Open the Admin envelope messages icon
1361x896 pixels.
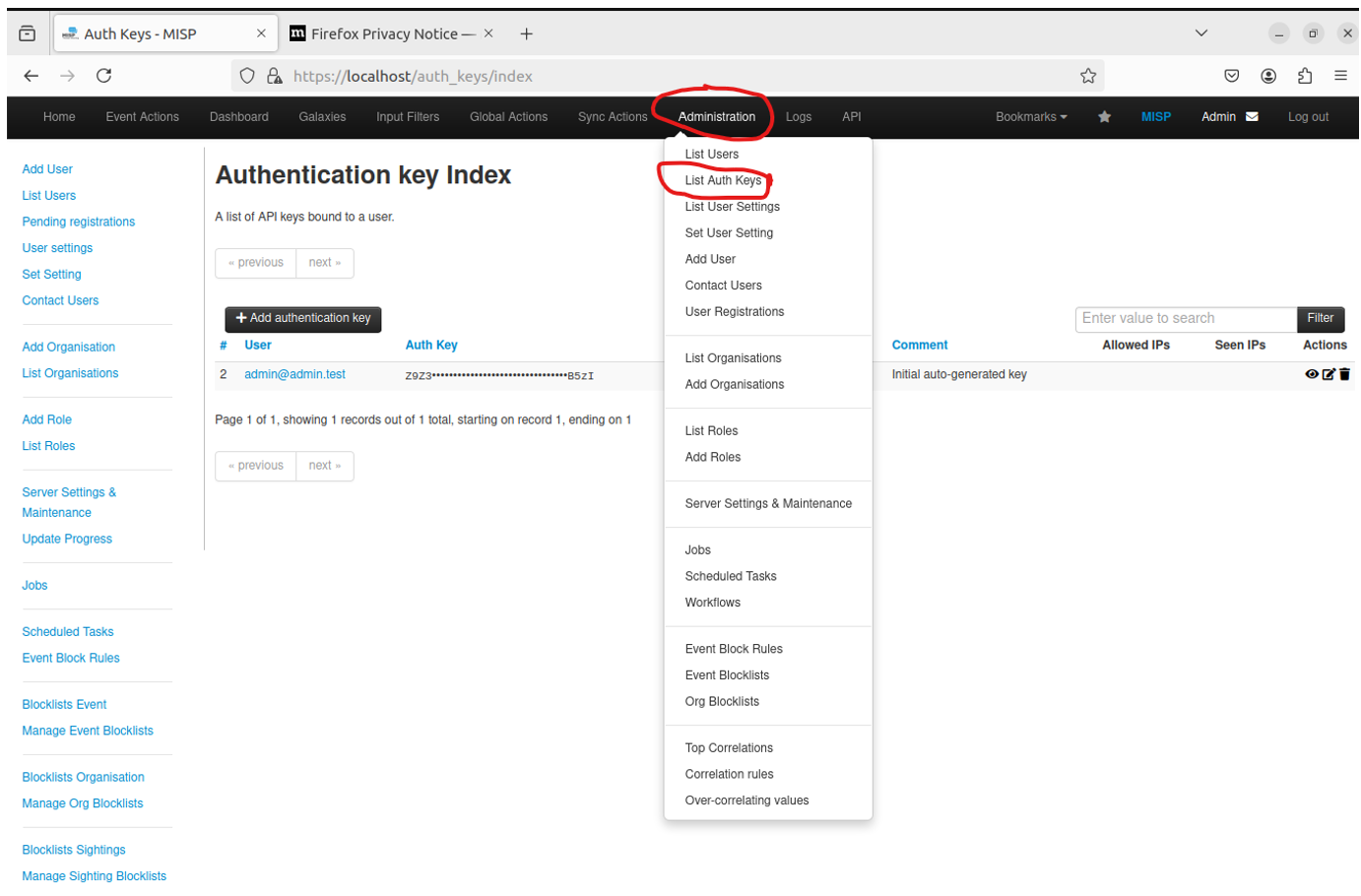click(1252, 117)
